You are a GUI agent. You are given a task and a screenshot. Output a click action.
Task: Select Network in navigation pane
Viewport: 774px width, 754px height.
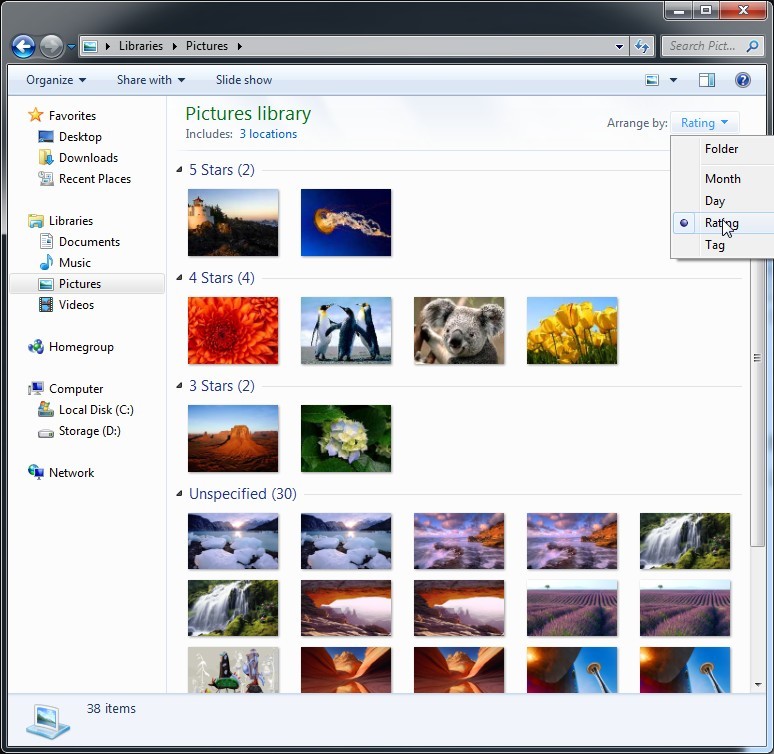[71, 473]
